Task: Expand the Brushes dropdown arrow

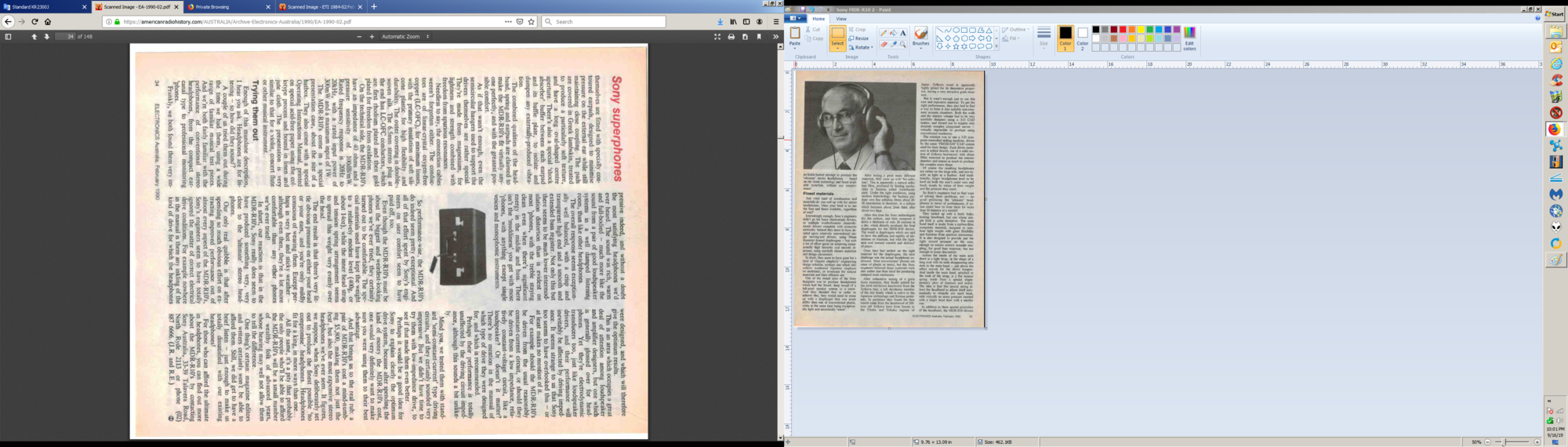Action: (920, 47)
